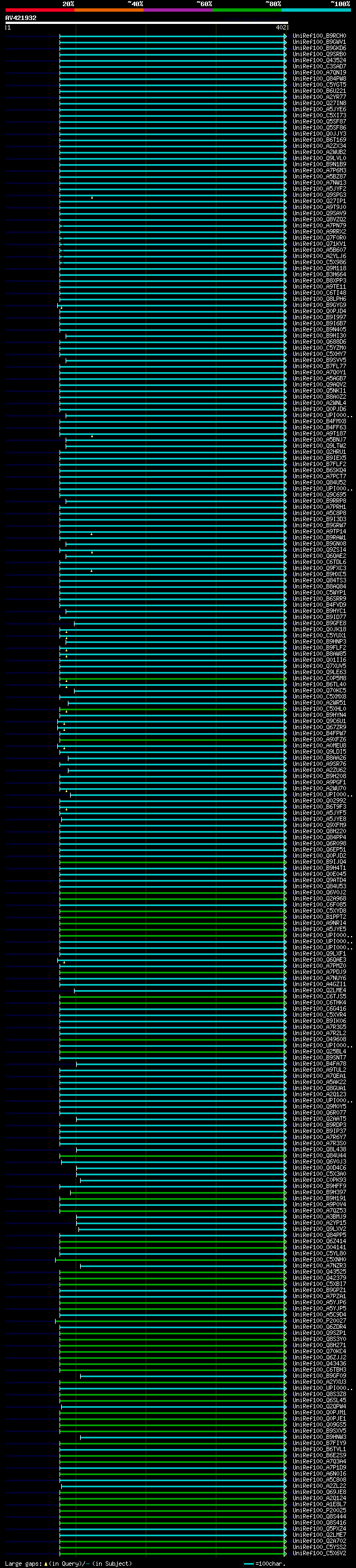Click the red 20% identity legend segment
The width and height of the screenshot is (356, 1568).
(x=39, y=10)
